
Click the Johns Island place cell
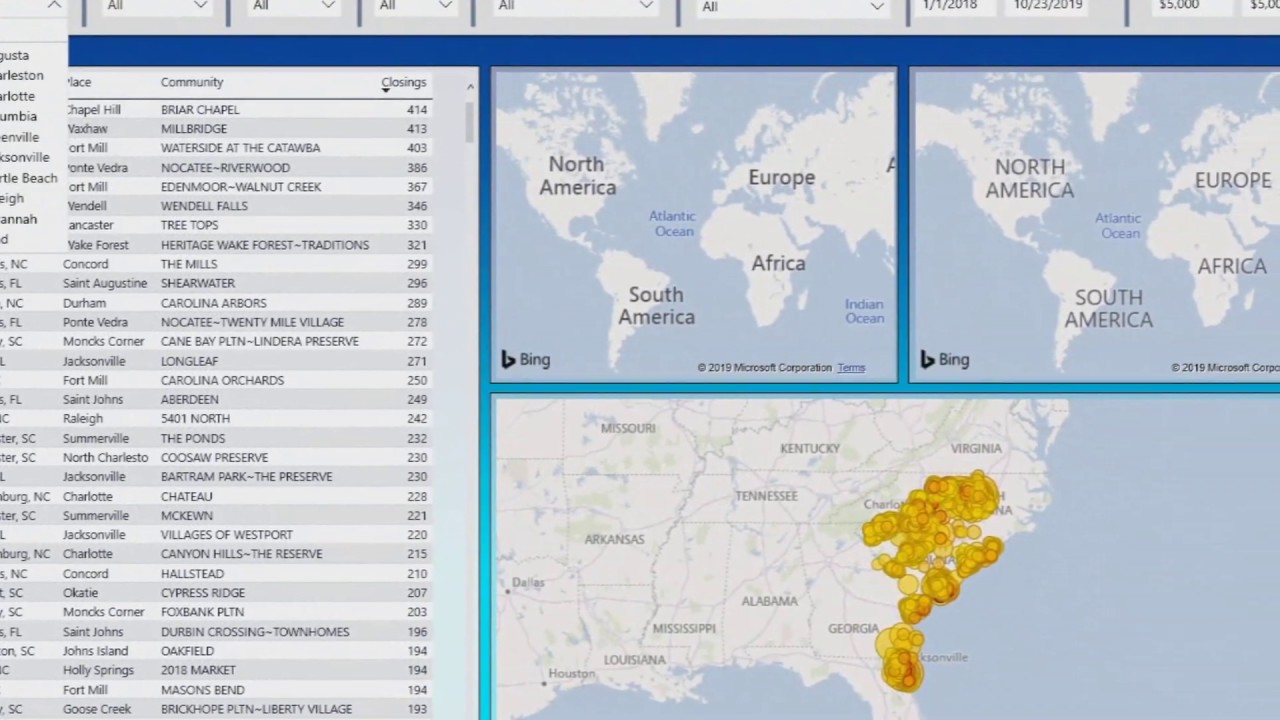point(96,651)
